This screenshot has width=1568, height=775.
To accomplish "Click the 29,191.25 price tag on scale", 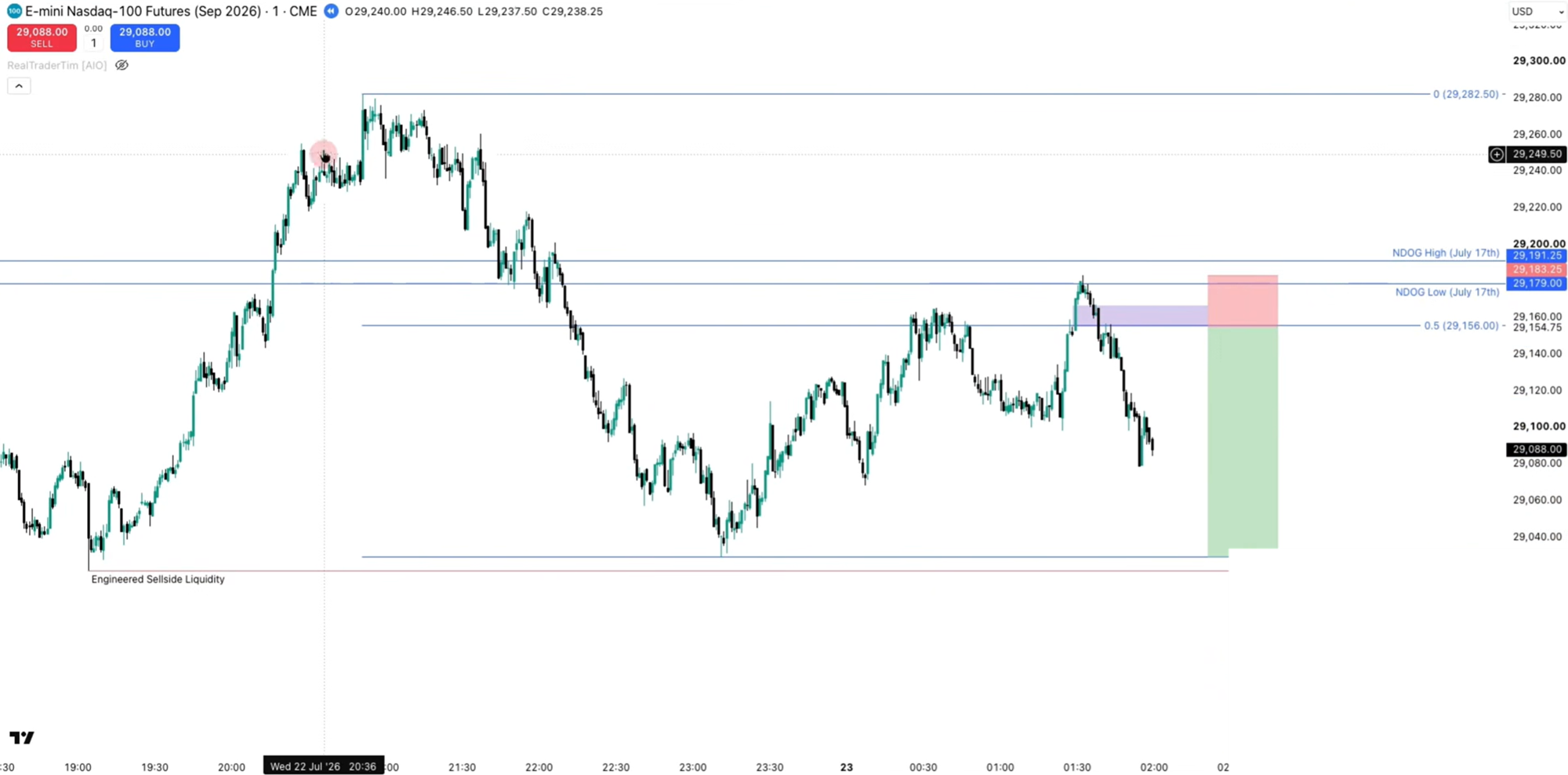I will [x=1537, y=255].
